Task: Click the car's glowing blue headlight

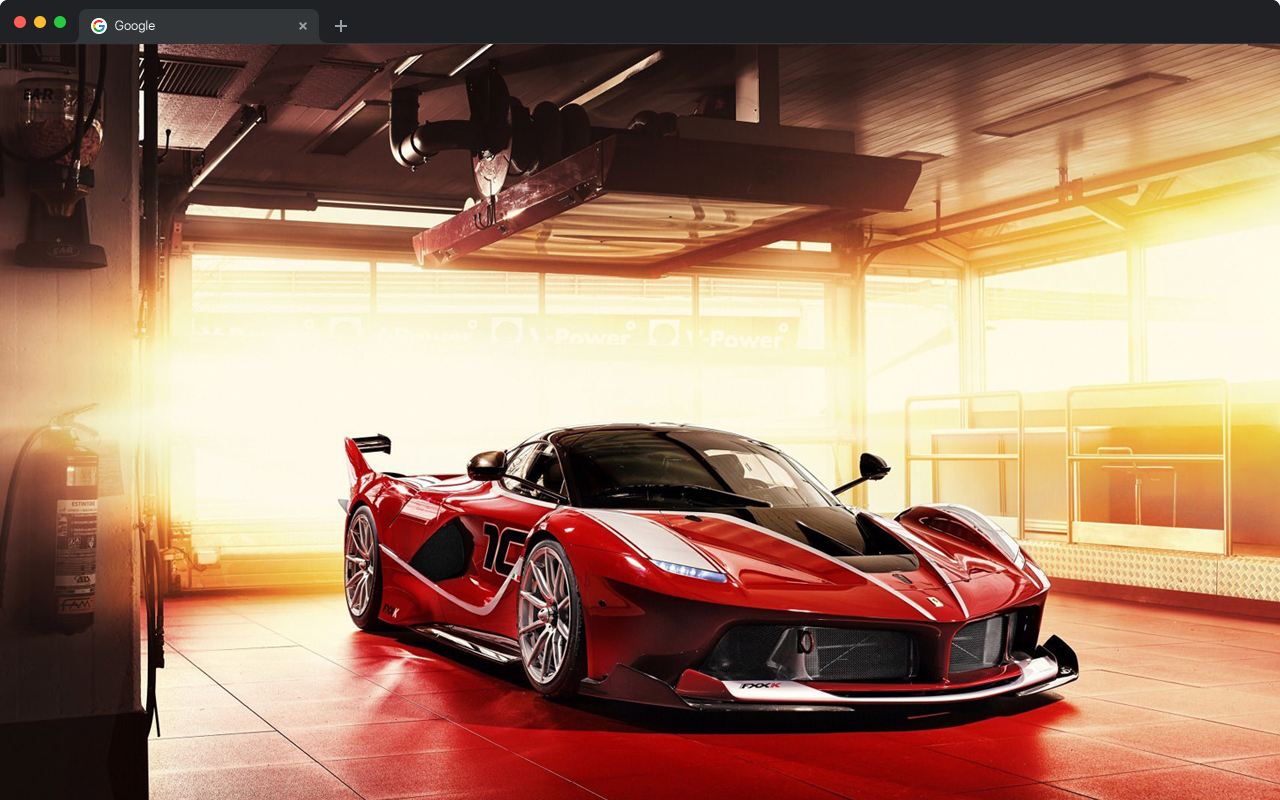Action: tap(690, 571)
